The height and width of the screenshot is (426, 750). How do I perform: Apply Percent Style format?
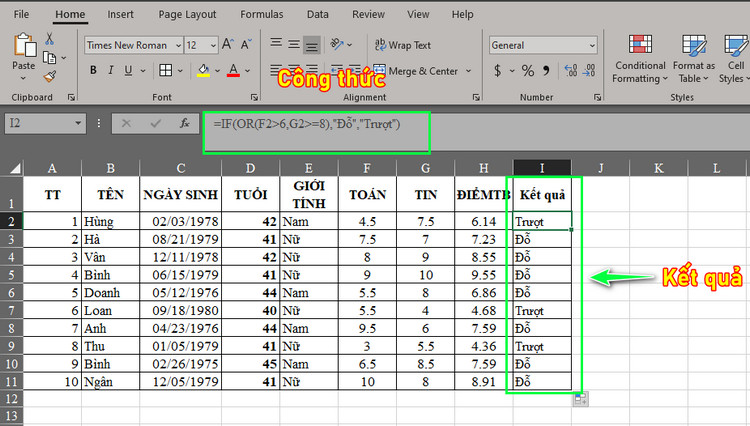click(528, 71)
